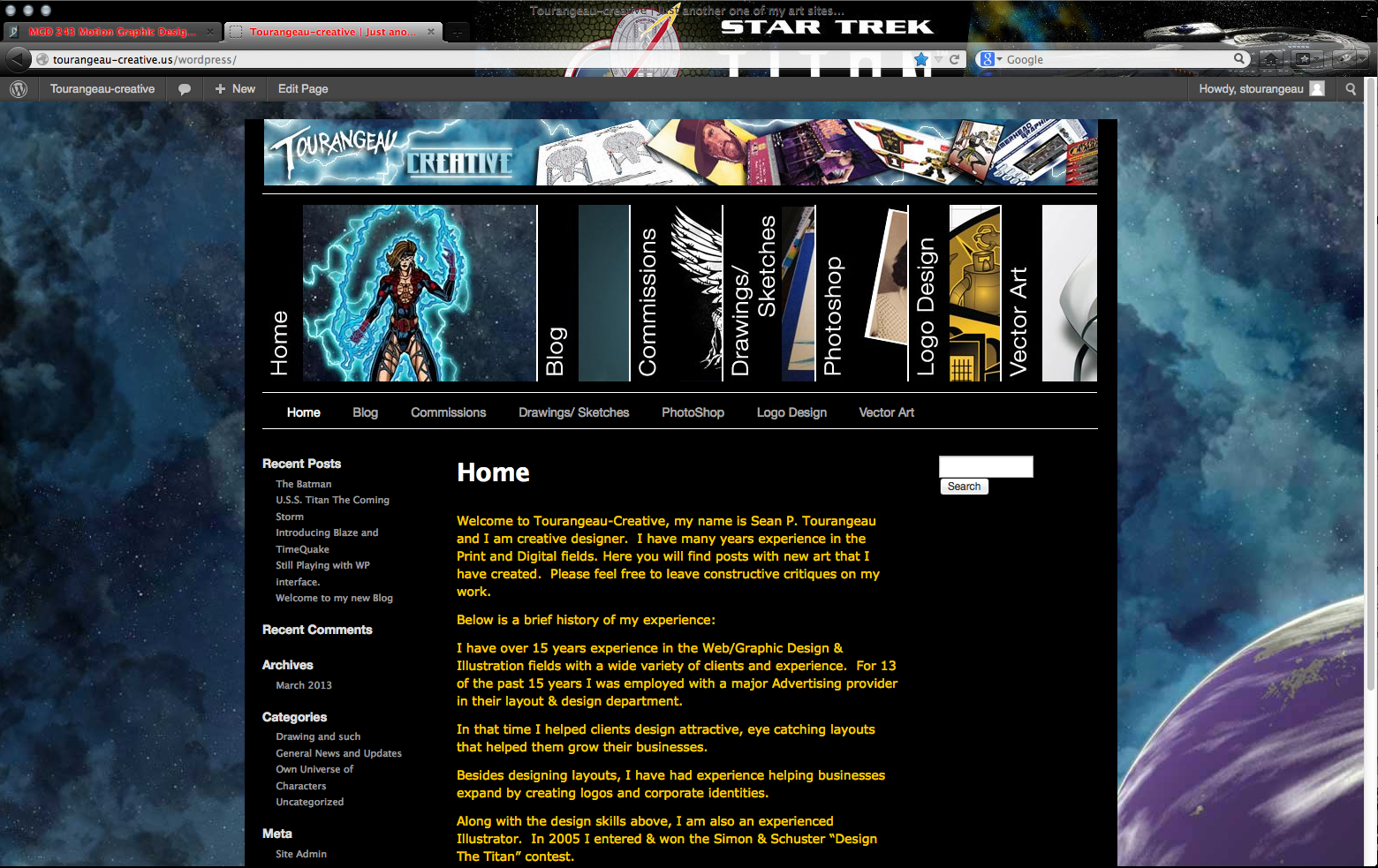Open Uncategorized category link
Screen dimensions: 1378x868
[x=309, y=802]
